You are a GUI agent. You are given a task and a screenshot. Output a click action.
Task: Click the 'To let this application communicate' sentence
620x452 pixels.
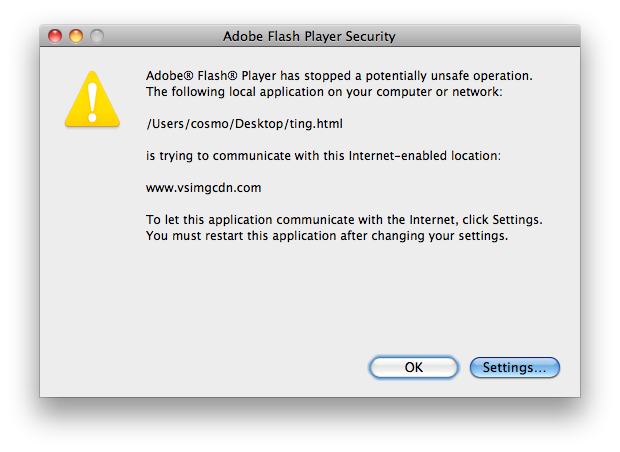344,219
